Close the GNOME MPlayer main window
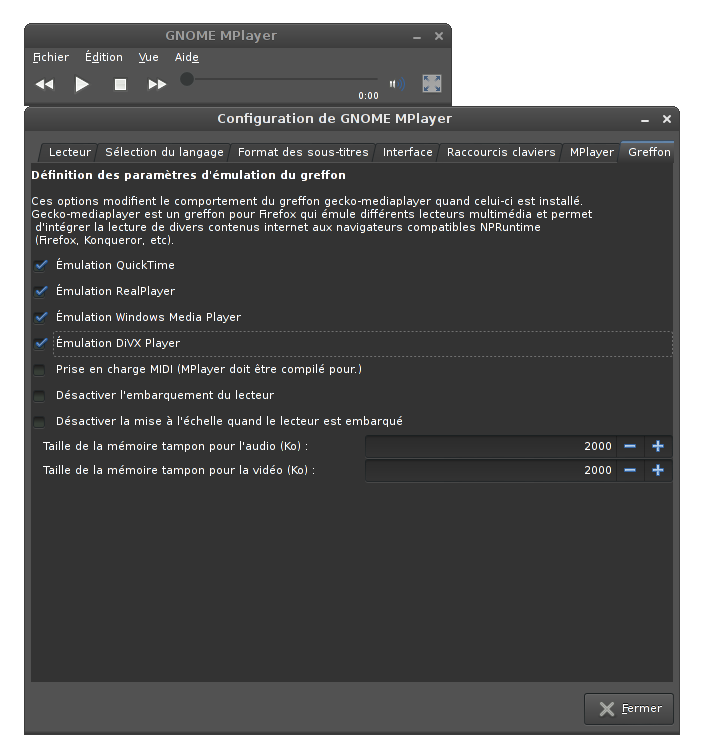The height and width of the screenshot is (745, 708). [x=439, y=36]
